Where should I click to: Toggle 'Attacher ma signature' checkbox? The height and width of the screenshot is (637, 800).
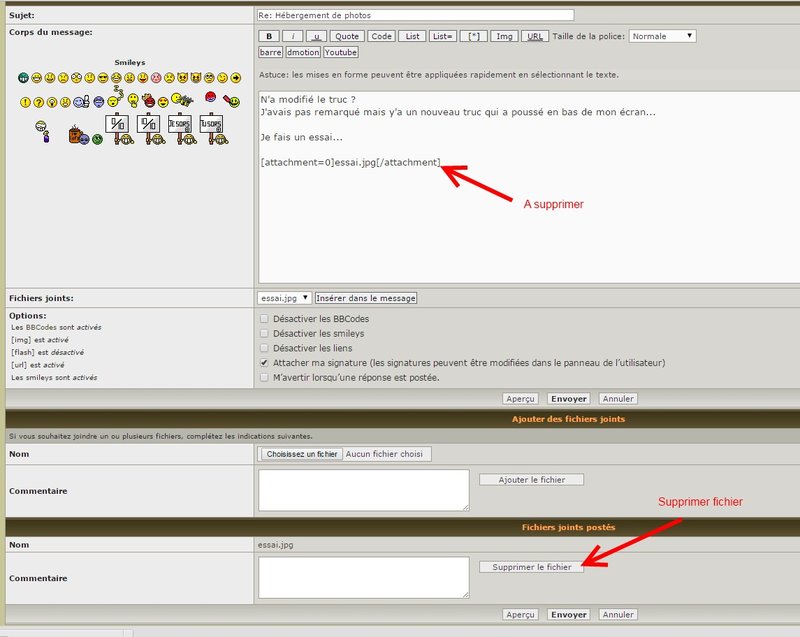(264, 363)
